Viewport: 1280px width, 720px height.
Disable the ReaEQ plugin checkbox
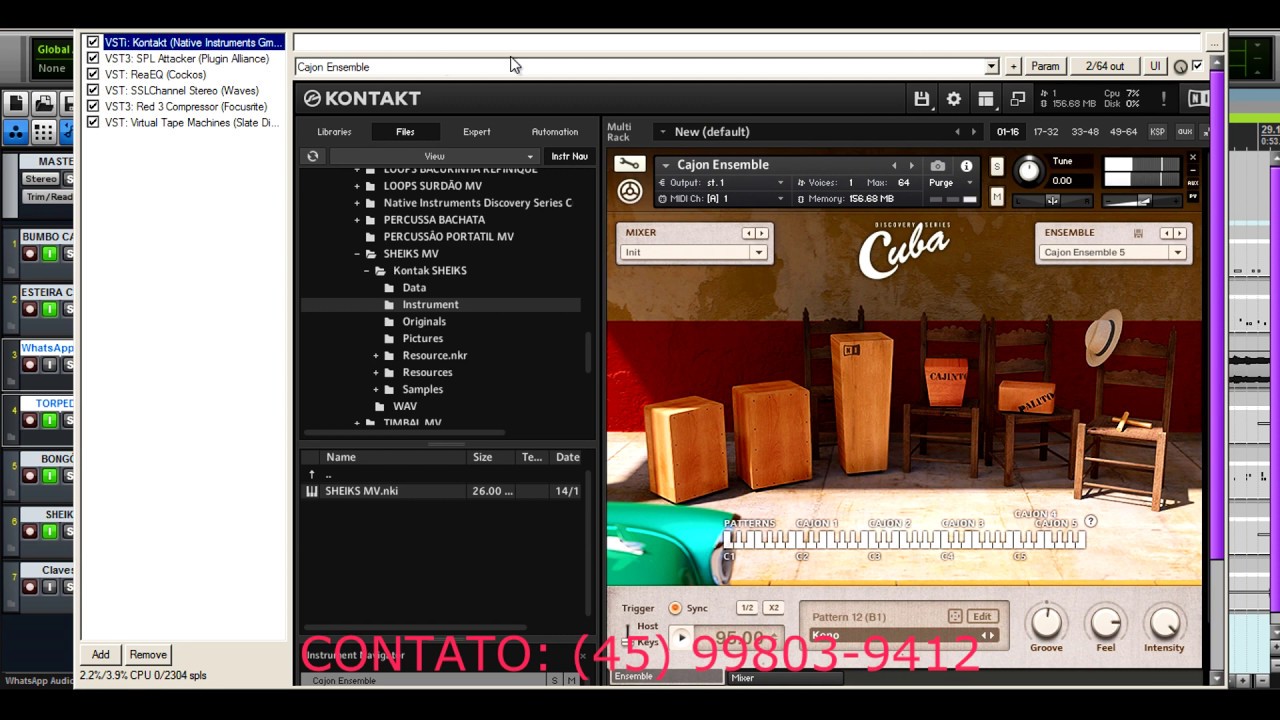point(93,74)
